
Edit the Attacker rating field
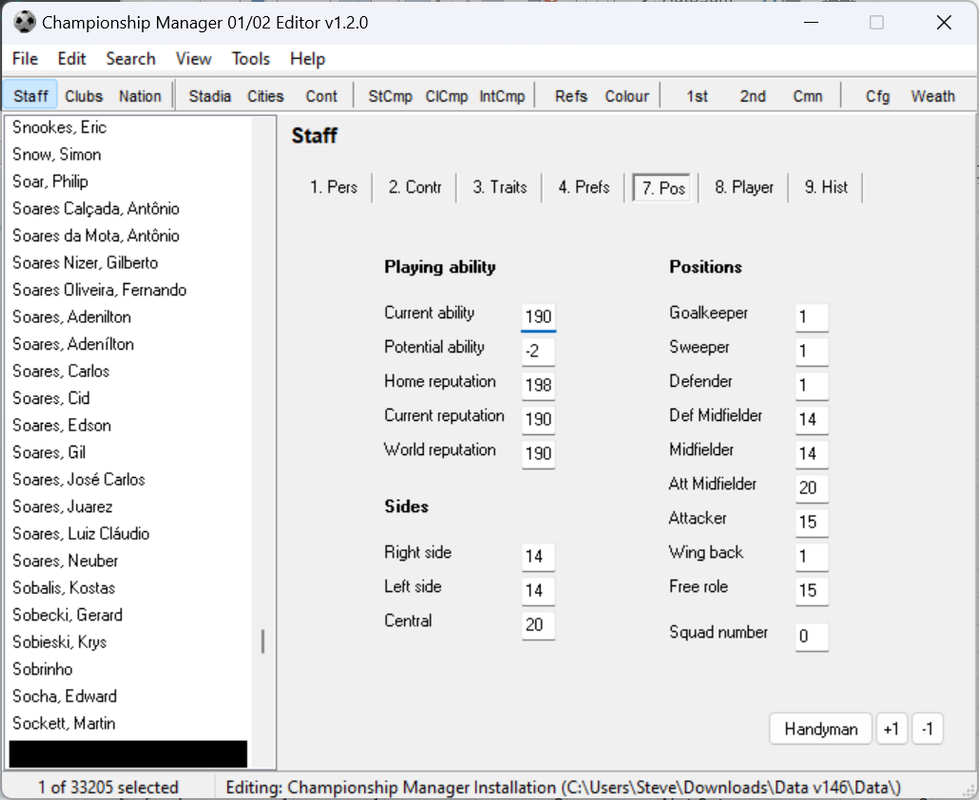[x=812, y=522]
